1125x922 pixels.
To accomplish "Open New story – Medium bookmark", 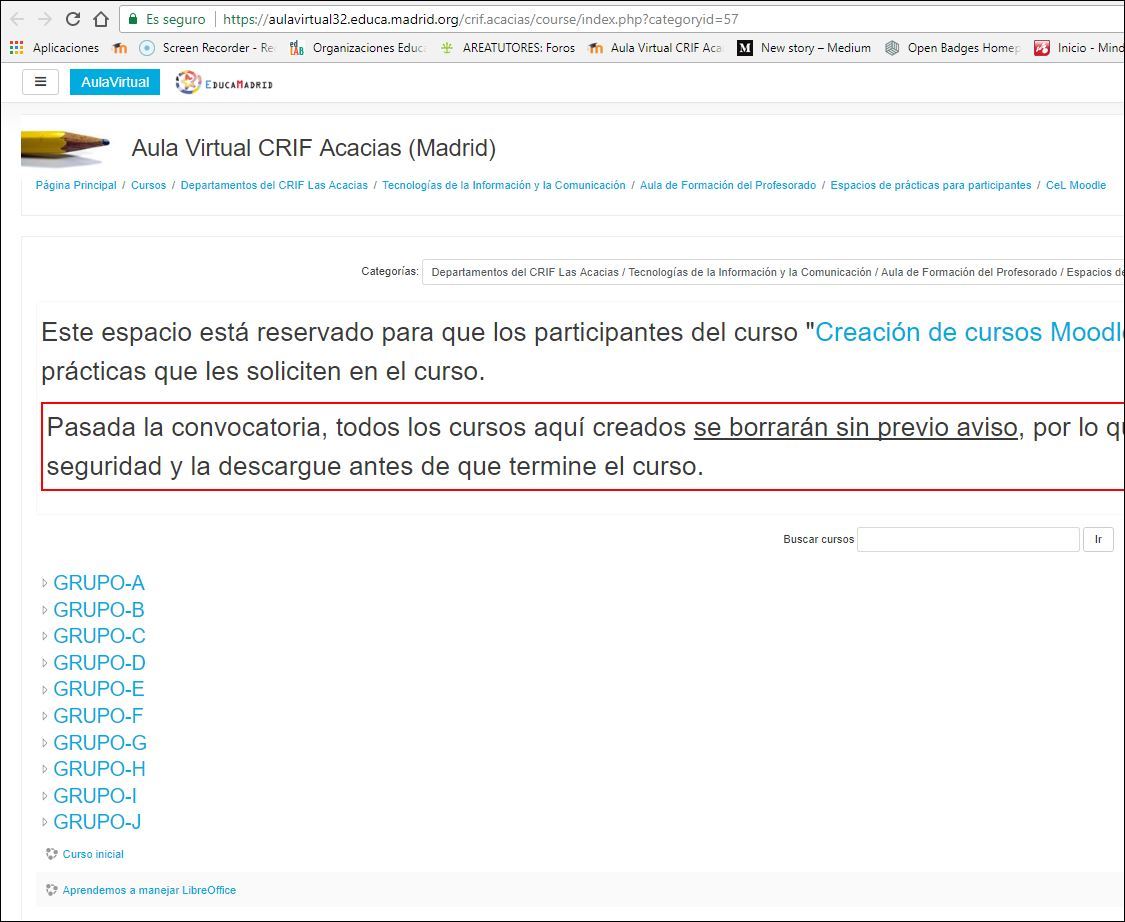I will coord(804,48).
